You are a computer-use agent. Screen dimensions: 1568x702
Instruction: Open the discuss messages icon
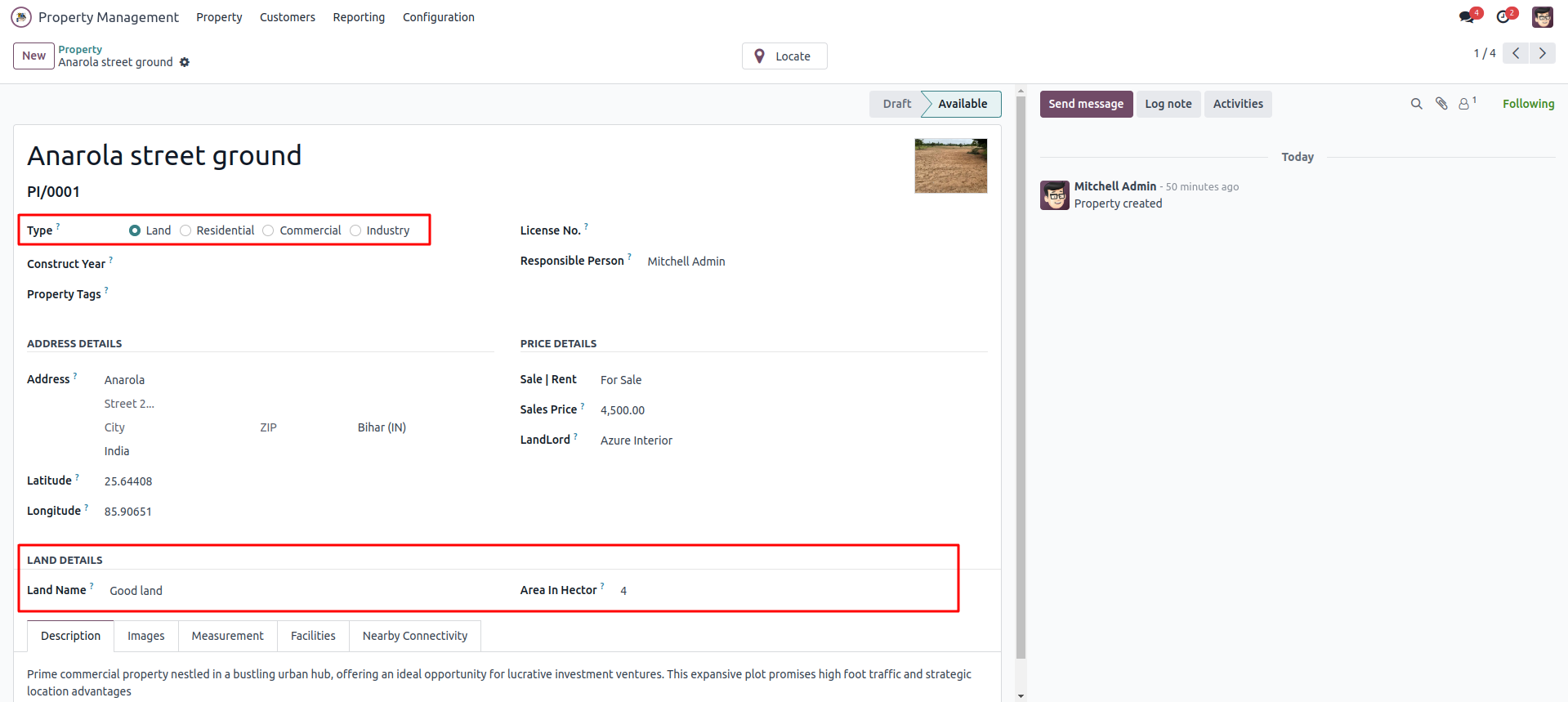(x=1467, y=17)
